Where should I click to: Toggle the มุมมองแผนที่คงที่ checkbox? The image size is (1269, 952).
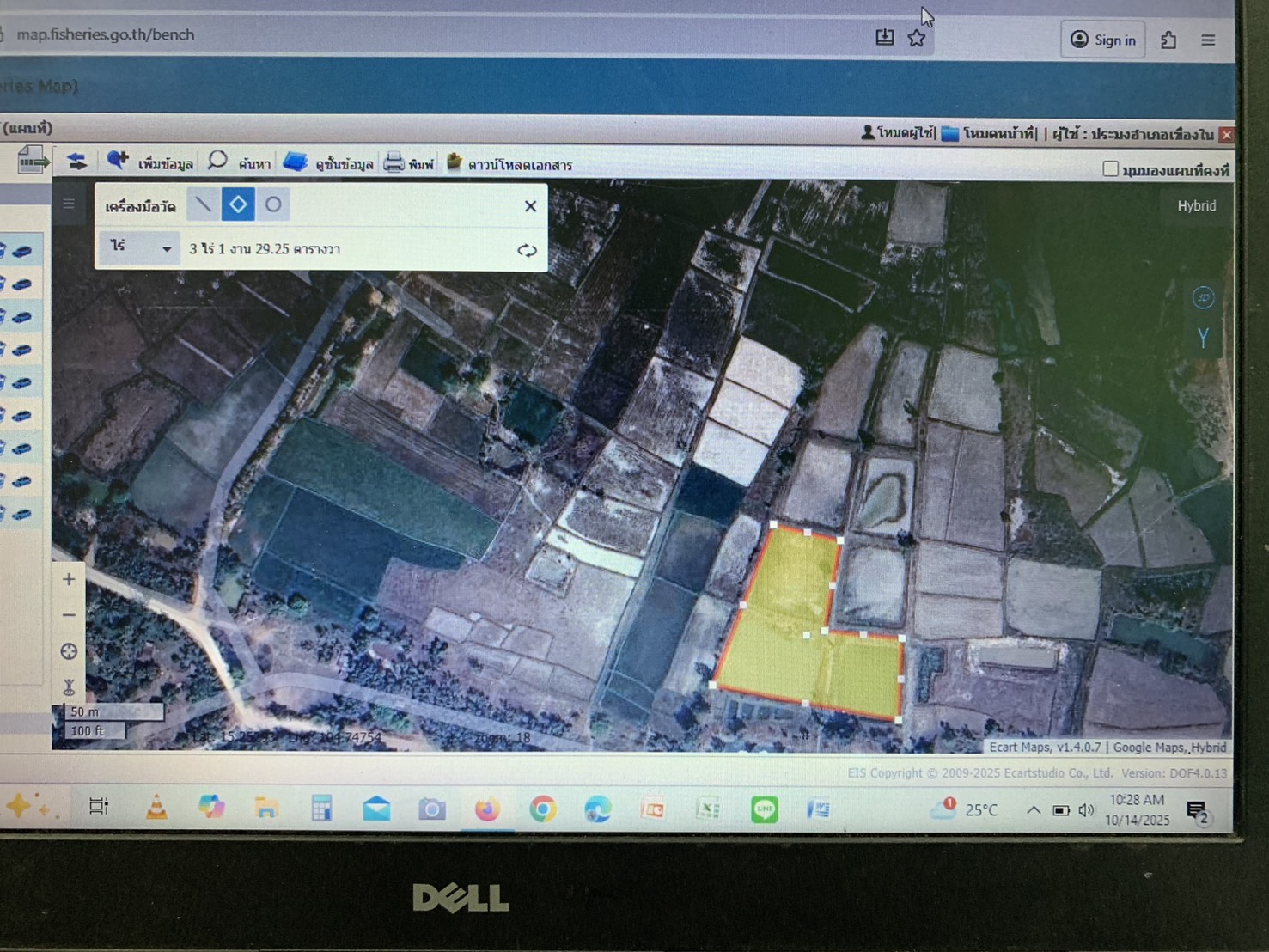pyautogui.click(x=1110, y=169)
